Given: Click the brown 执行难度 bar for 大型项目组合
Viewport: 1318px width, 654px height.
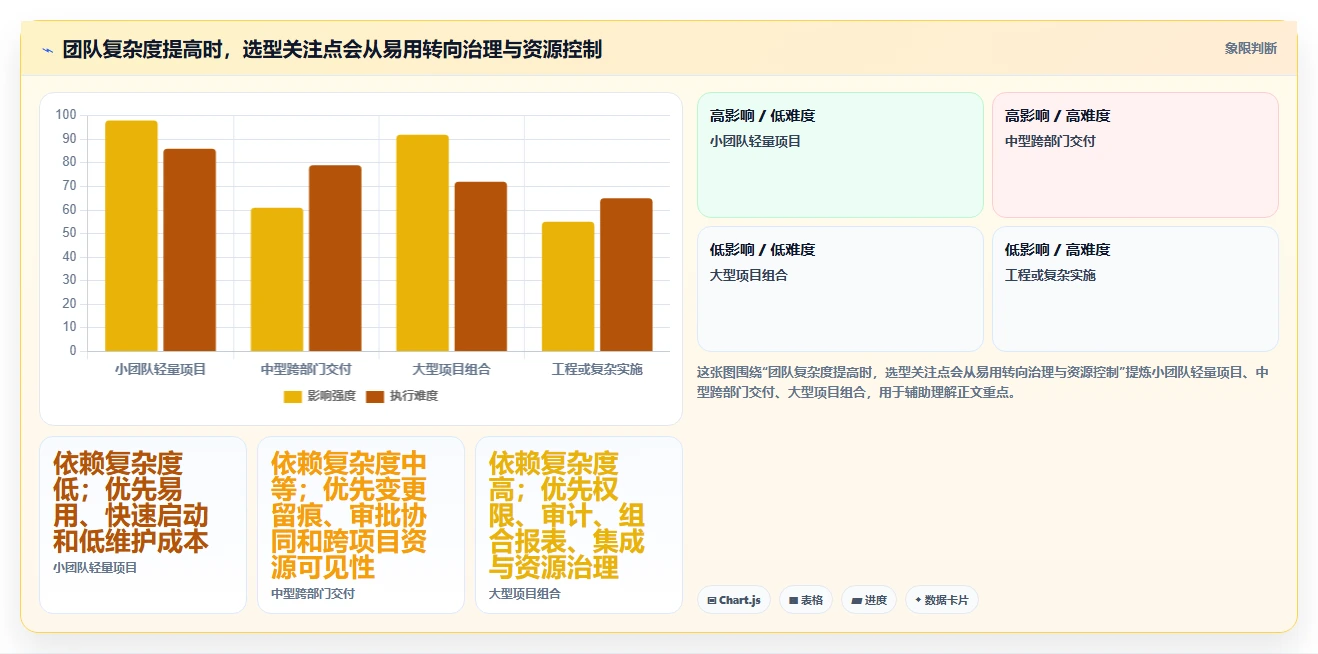Looking at the screenshot, I should click(x=480, y=267).
